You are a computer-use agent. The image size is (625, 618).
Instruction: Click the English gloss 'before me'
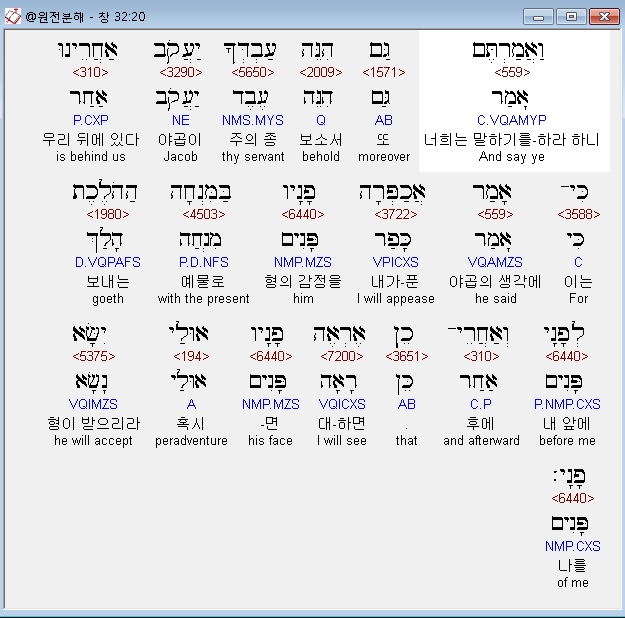(x=567, y=441)
